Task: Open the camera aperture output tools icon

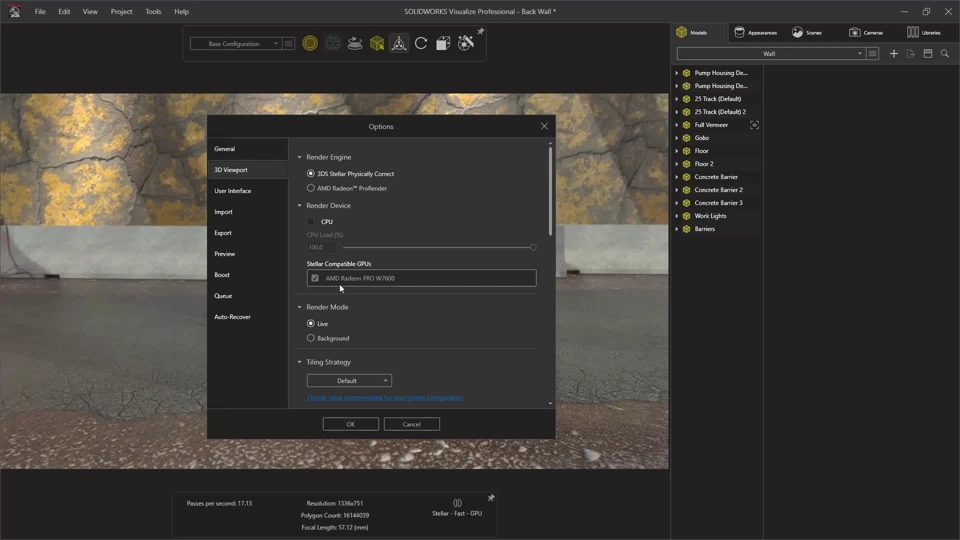Action: (x=465, y=44)
